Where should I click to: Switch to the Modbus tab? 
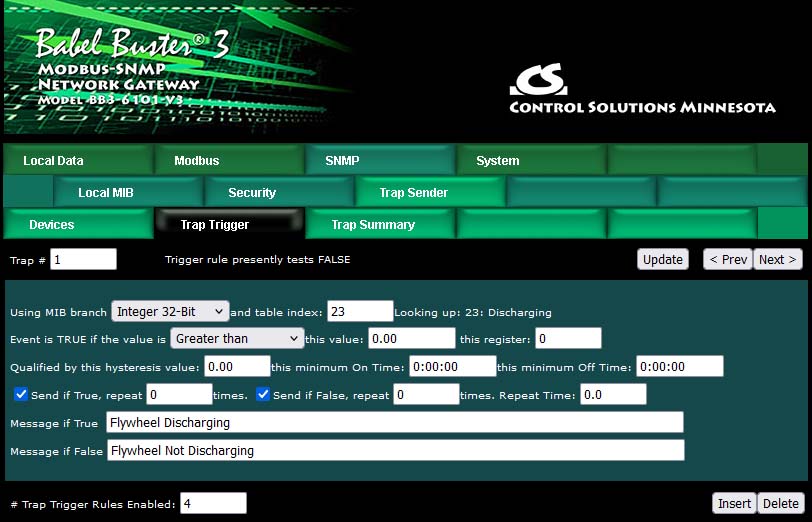click(196, 160)
